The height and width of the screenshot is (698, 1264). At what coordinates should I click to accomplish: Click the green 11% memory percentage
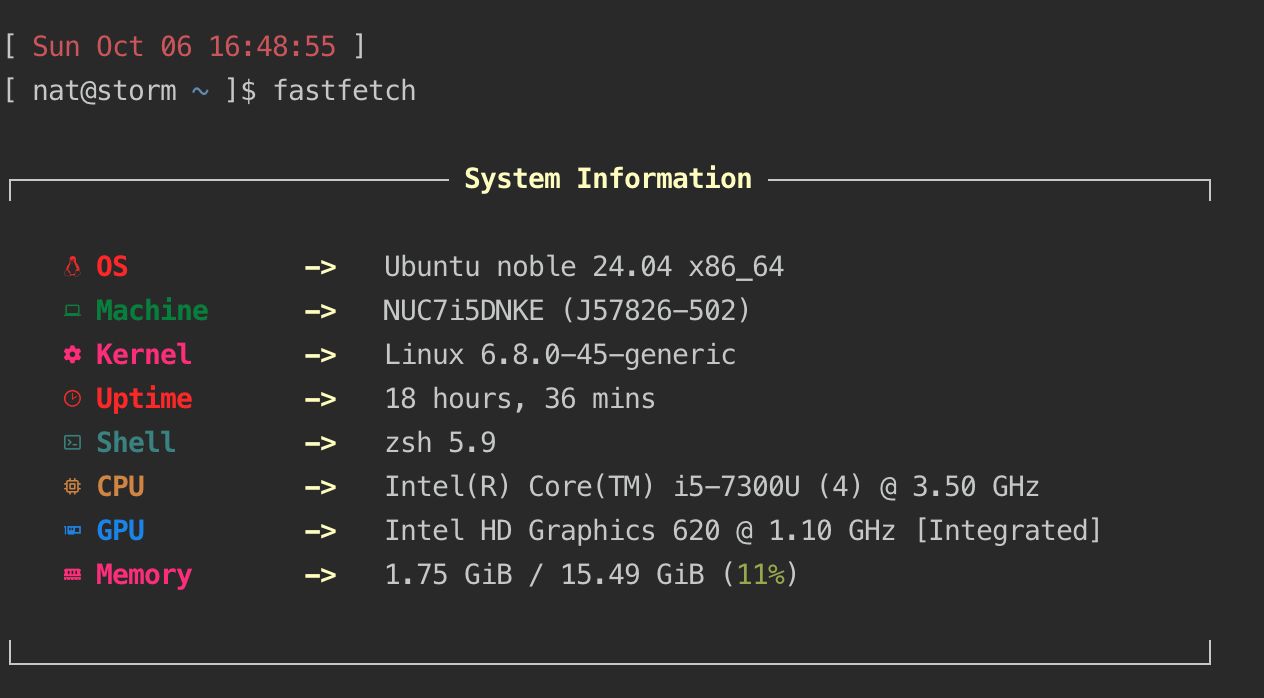761,575
